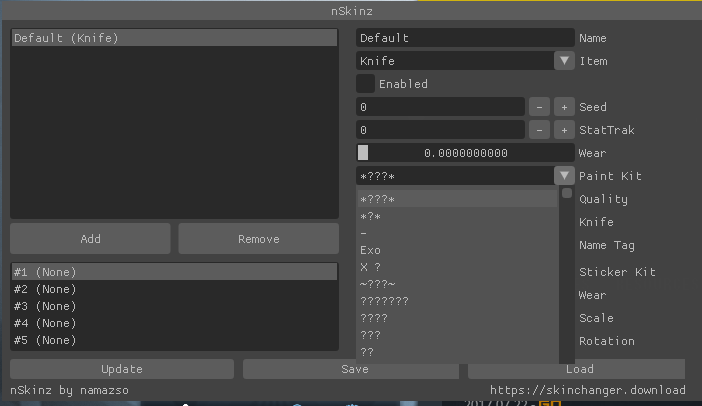
Task: Select the *???* paint kit option
Action: [457, 199]
